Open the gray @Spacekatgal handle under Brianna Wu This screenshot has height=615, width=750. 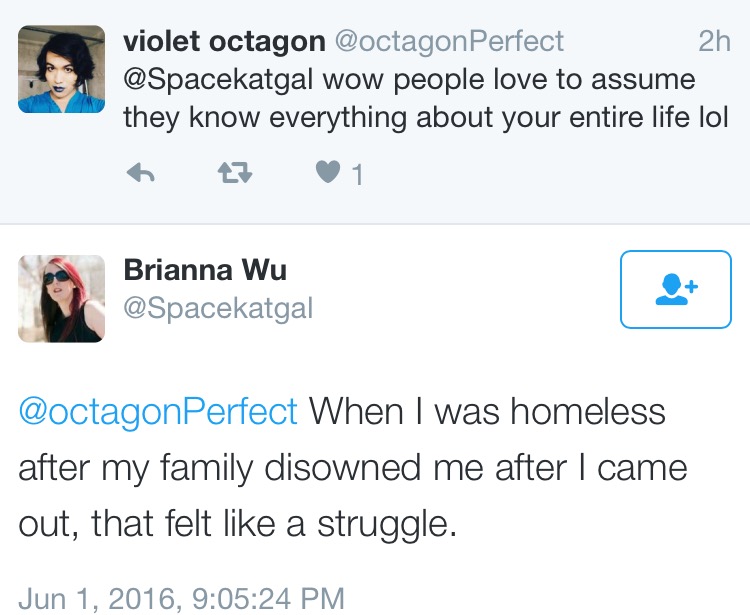[218, 308]
